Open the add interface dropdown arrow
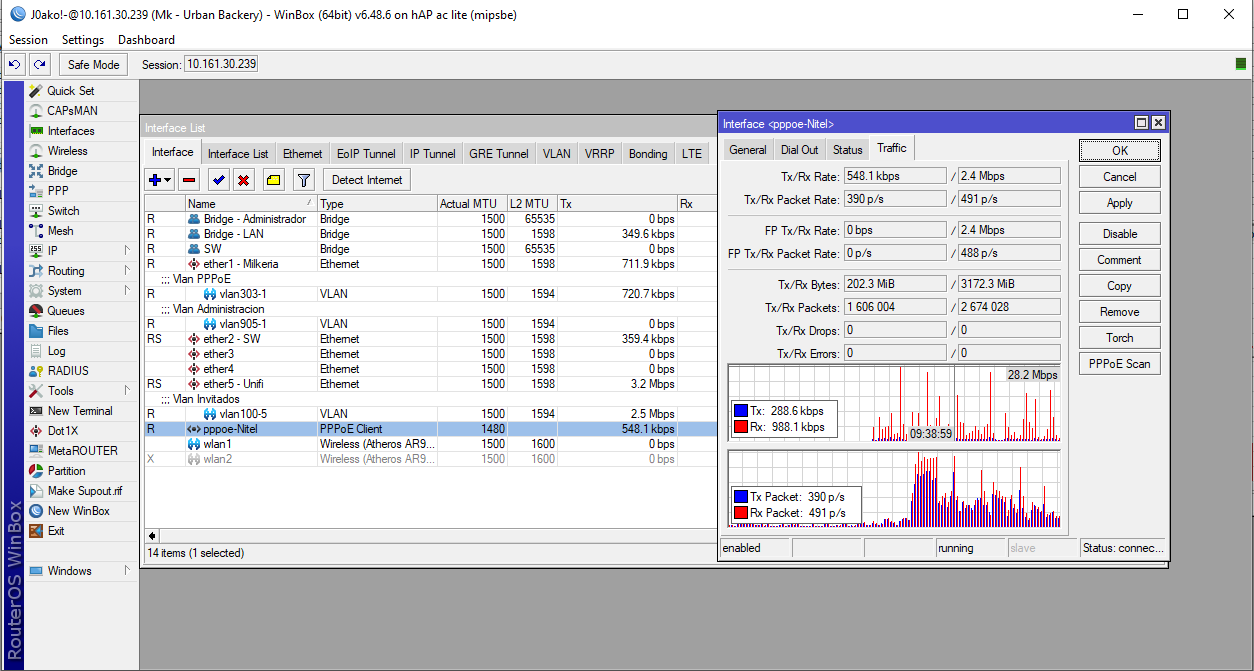Viewport: 1254px width, 671px height. [x=167, y=180]
